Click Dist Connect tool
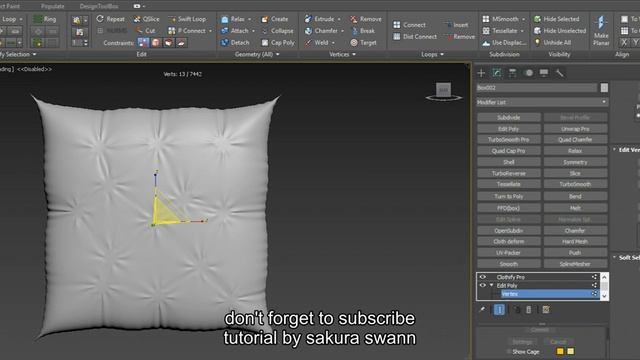The height and width of the screenshot is (360, 640). (x=415, y=36)
